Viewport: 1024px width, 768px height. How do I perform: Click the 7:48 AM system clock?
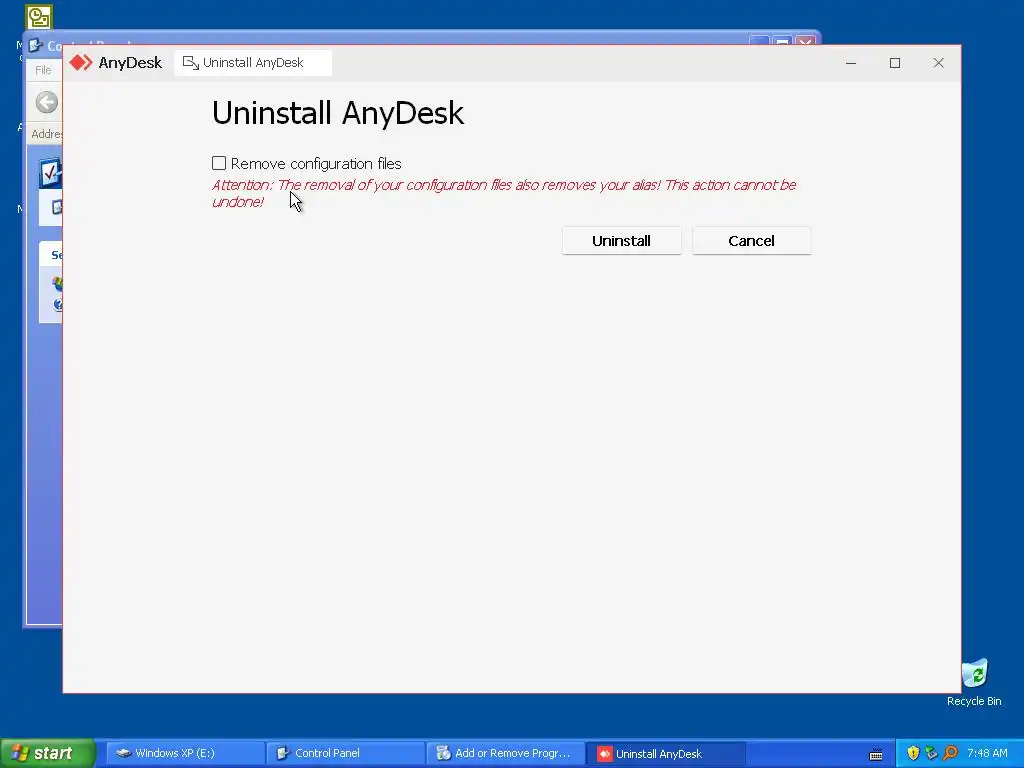[x=987, y=754]
